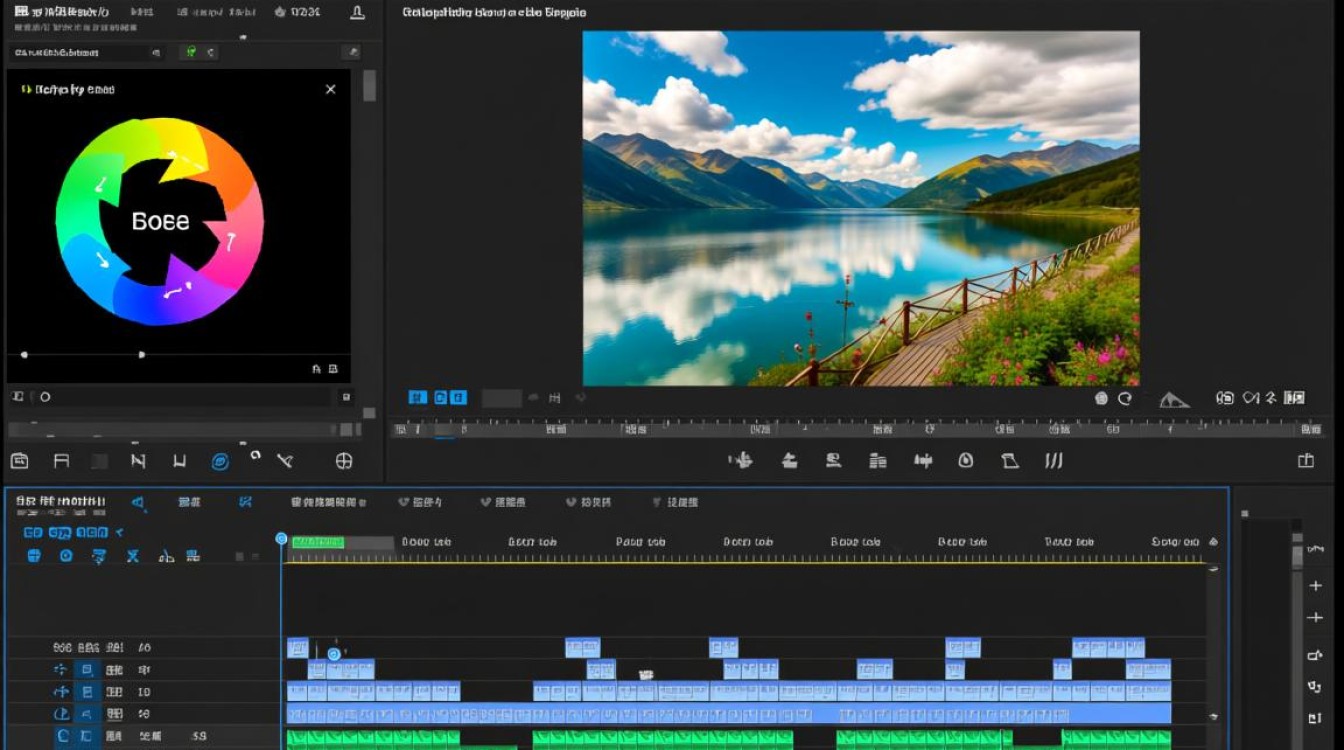Select the wide blue clip on the fourth track
This screenshot has width=1344, height=750.
click(729, 714)
